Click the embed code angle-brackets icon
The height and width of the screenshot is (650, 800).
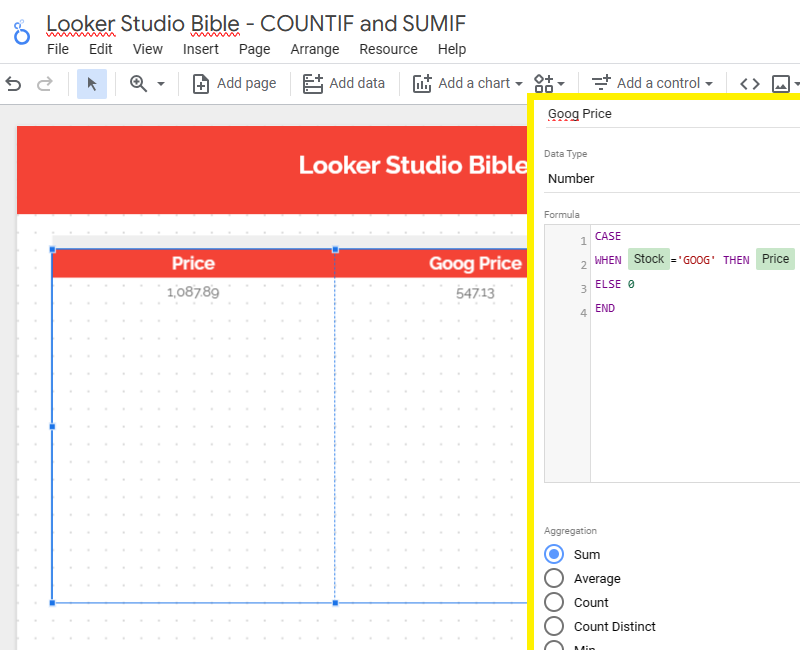point(749,84)
